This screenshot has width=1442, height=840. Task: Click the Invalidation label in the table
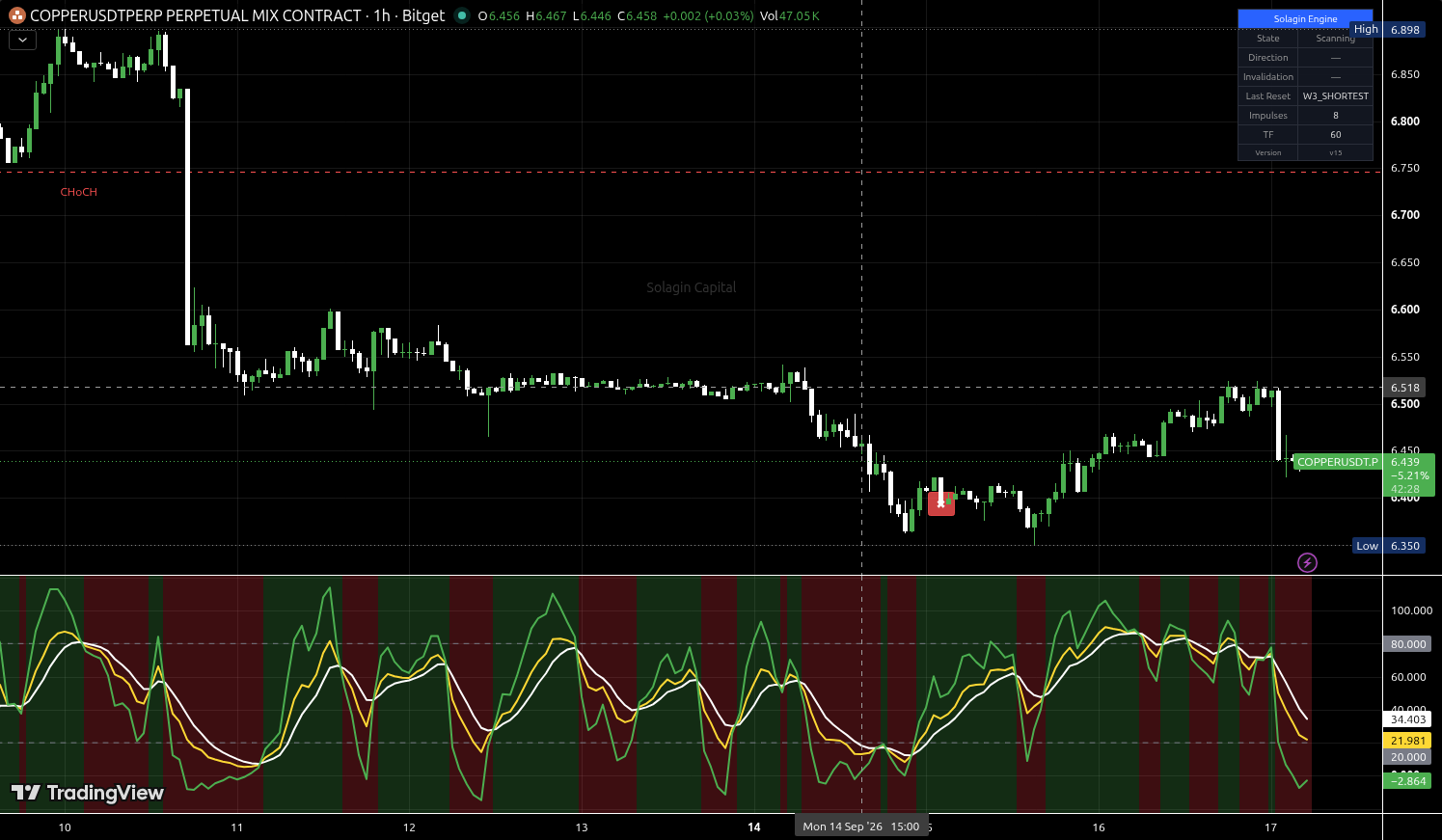(x=1267, y=77)
